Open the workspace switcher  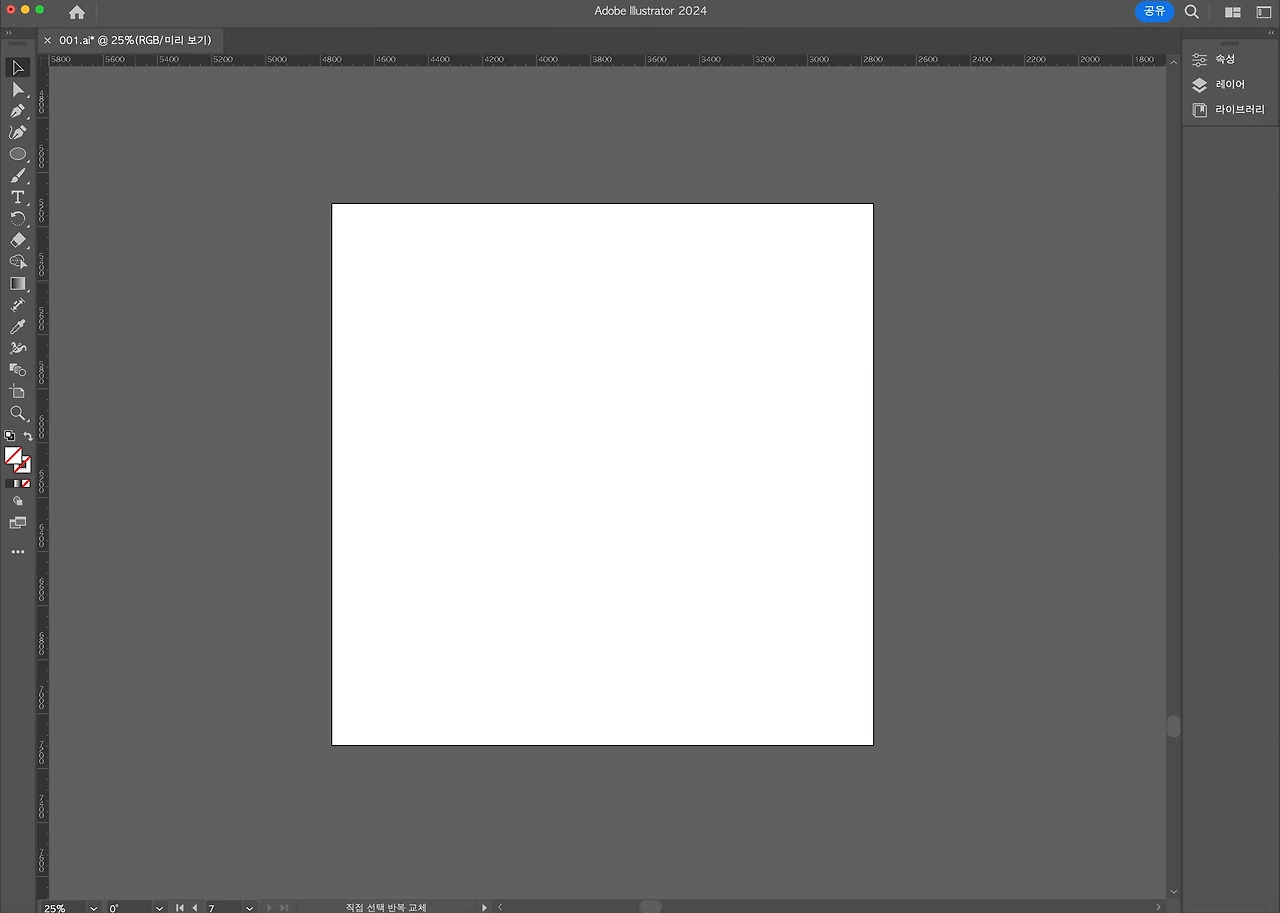tap(1264, 12)
